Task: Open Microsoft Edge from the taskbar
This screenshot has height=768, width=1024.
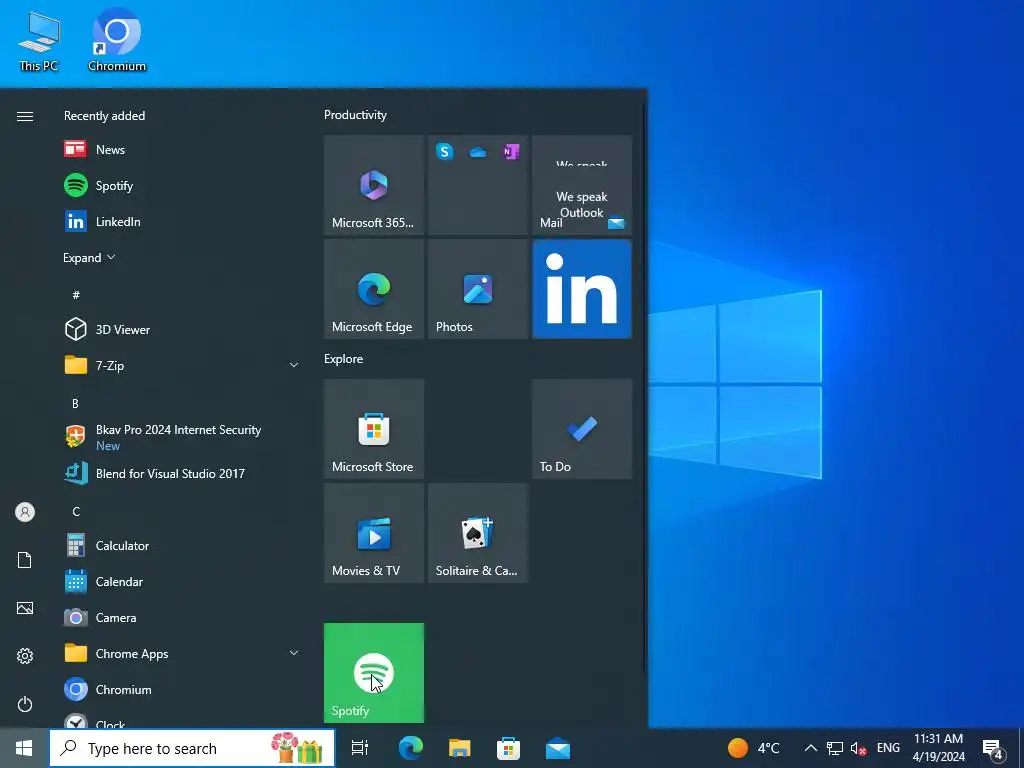Action: click(x=410, y=748)
